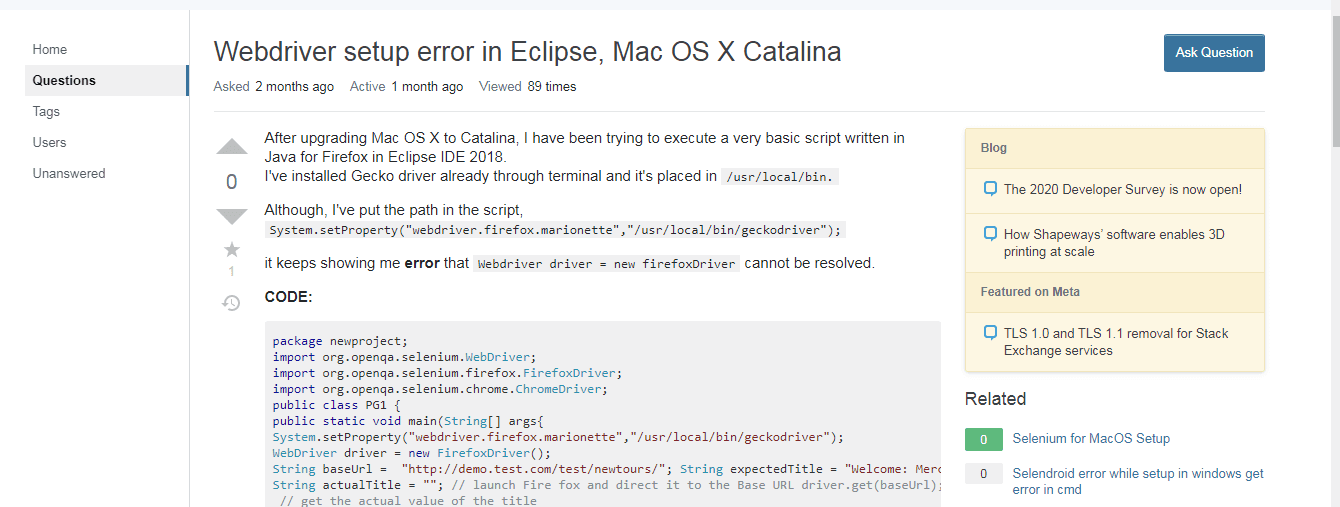Favorite the question with the star icon
This screenshot has width=1340, height=507.
(232, 249)
